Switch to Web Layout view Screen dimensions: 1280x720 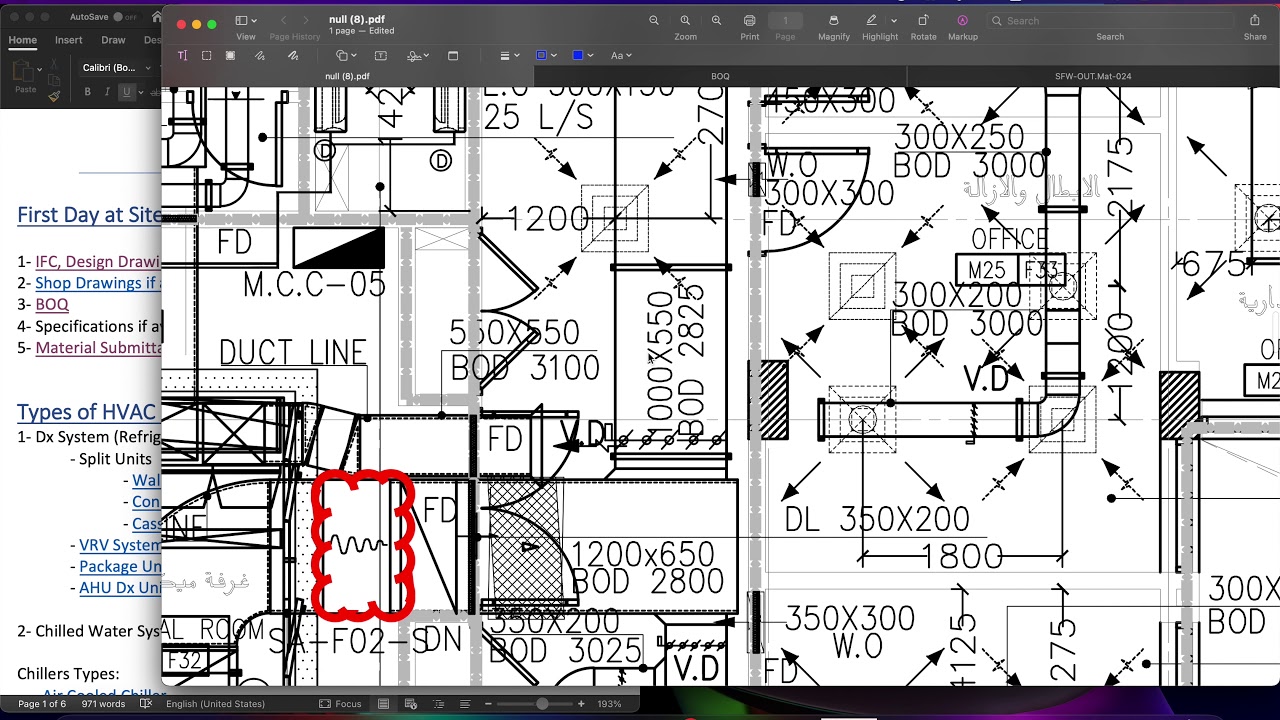(x=409, y=704)
